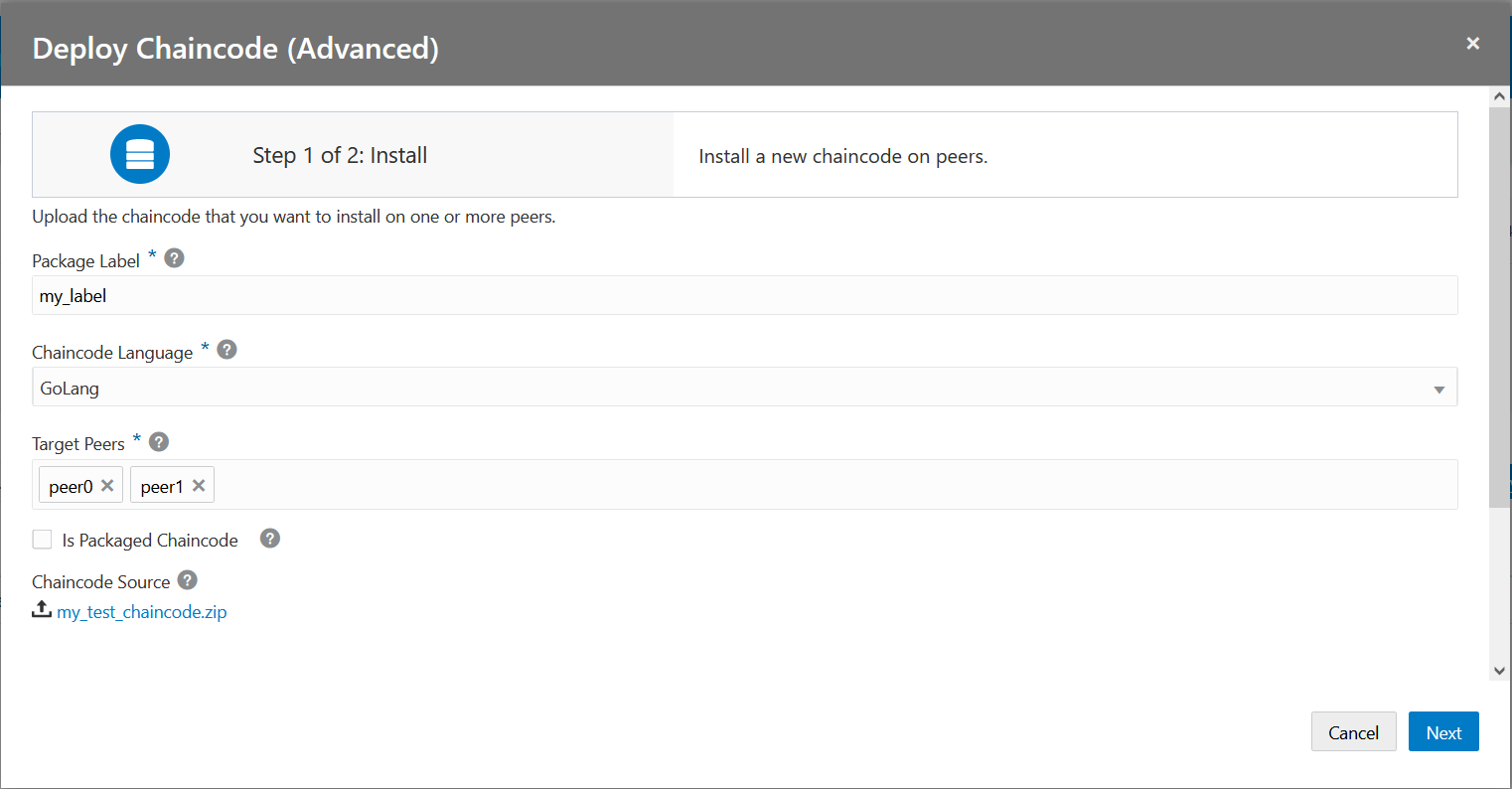
Task: Click help icon beside Is Packaged Chaincode
Action: point(270,539)
